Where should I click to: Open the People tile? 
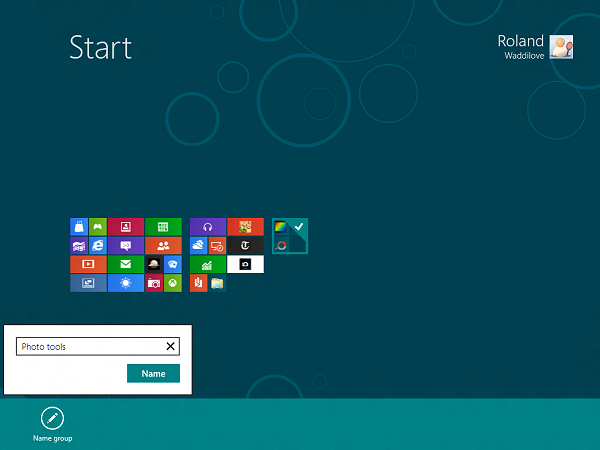pyautogui.click(x=163, y=246)
